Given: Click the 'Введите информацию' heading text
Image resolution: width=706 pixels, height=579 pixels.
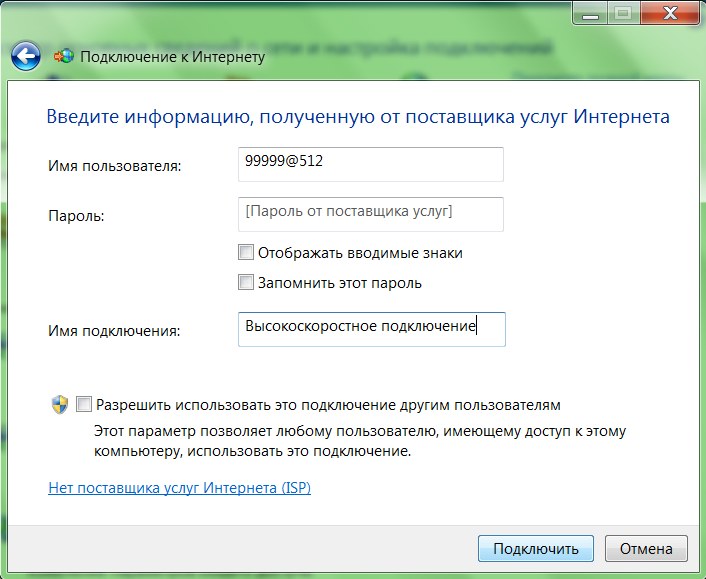Looking at the screenshot, I should click(358, 117).
